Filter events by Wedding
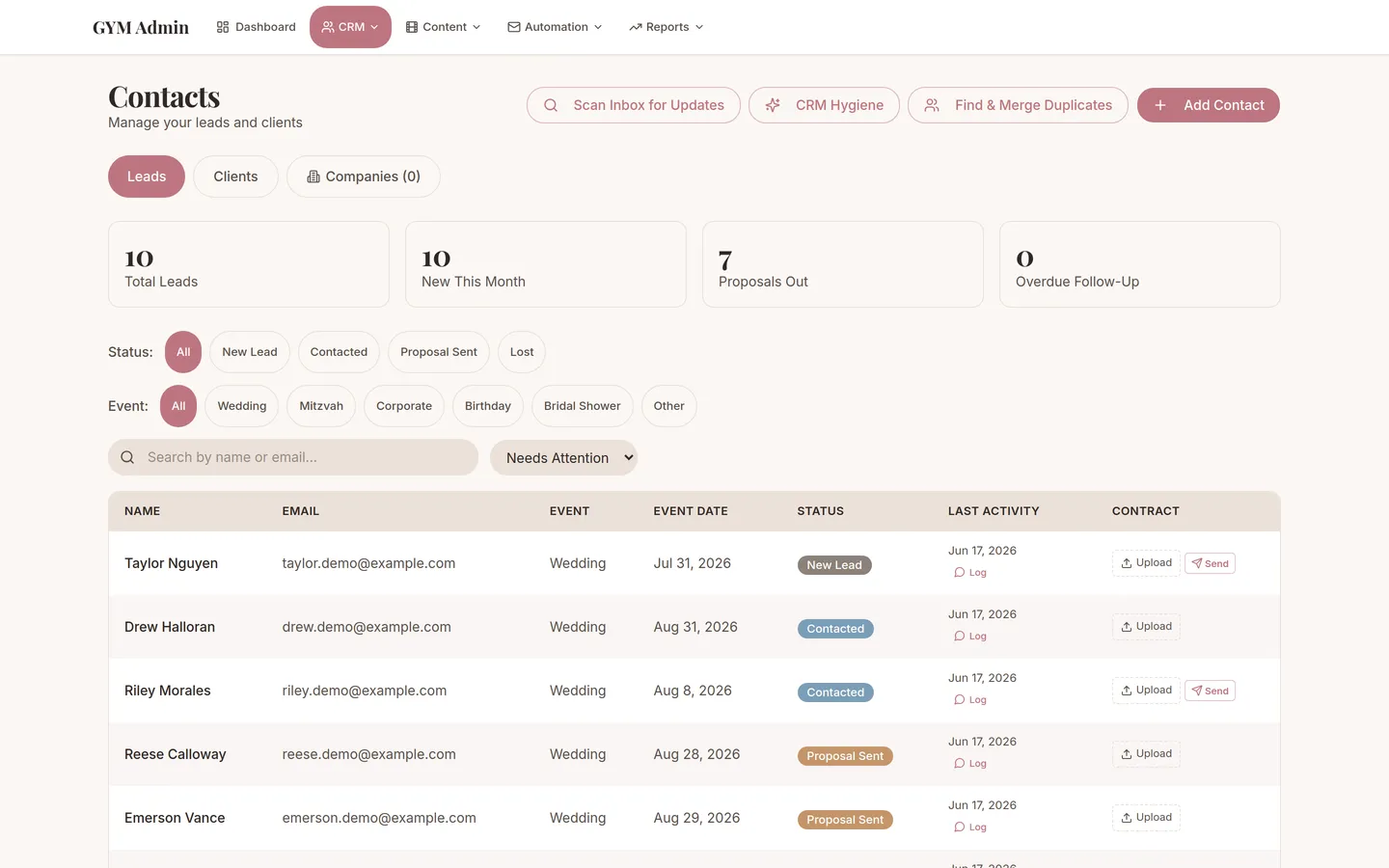The width and height of the screenshot is (1389, 868). click(x=242, y=406)
